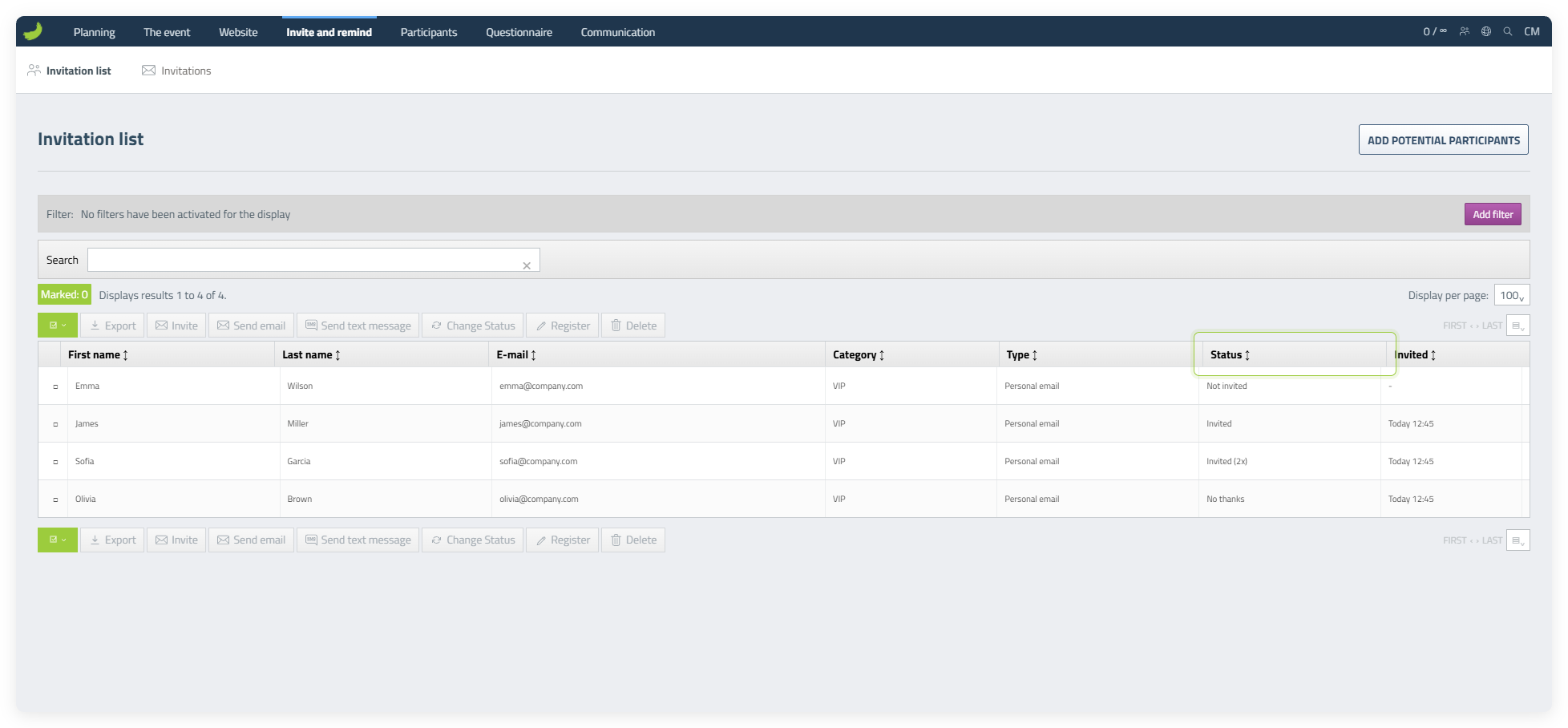Click the purple Add filter button

1493,214
